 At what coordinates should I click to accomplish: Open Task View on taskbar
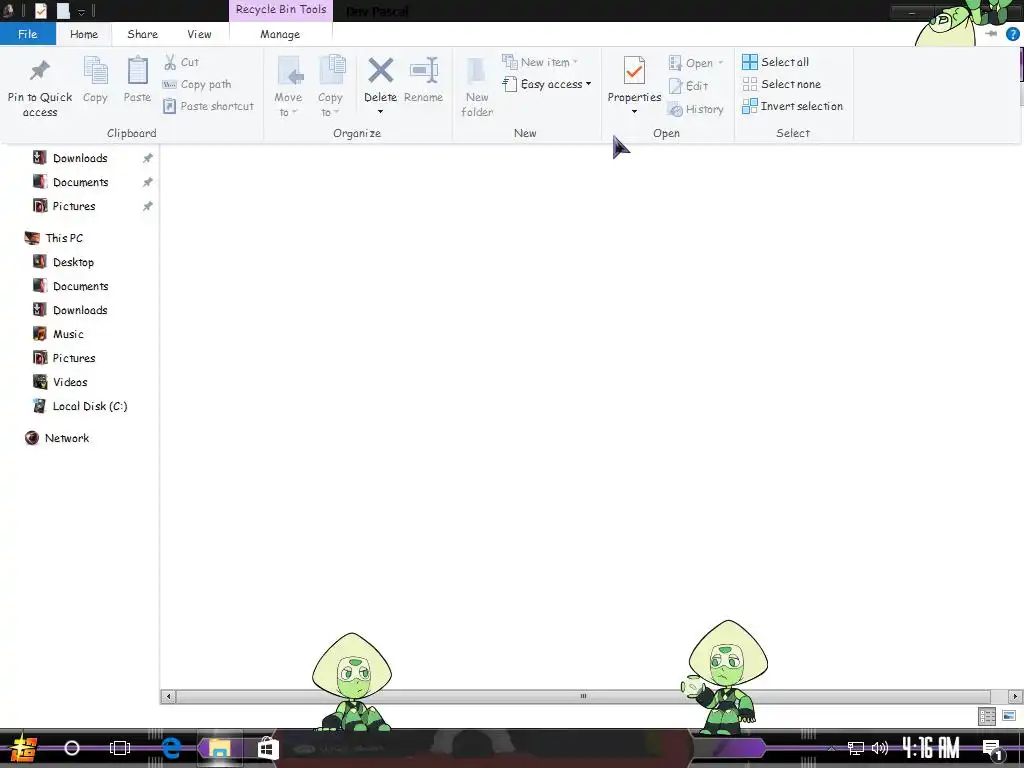point(120,748)
